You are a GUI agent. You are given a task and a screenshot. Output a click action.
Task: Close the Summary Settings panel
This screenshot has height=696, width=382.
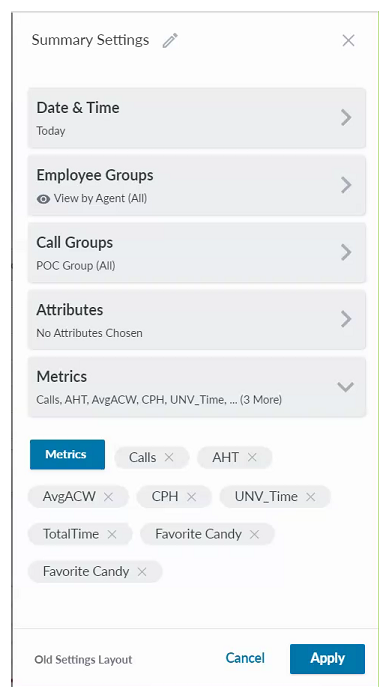348,40
